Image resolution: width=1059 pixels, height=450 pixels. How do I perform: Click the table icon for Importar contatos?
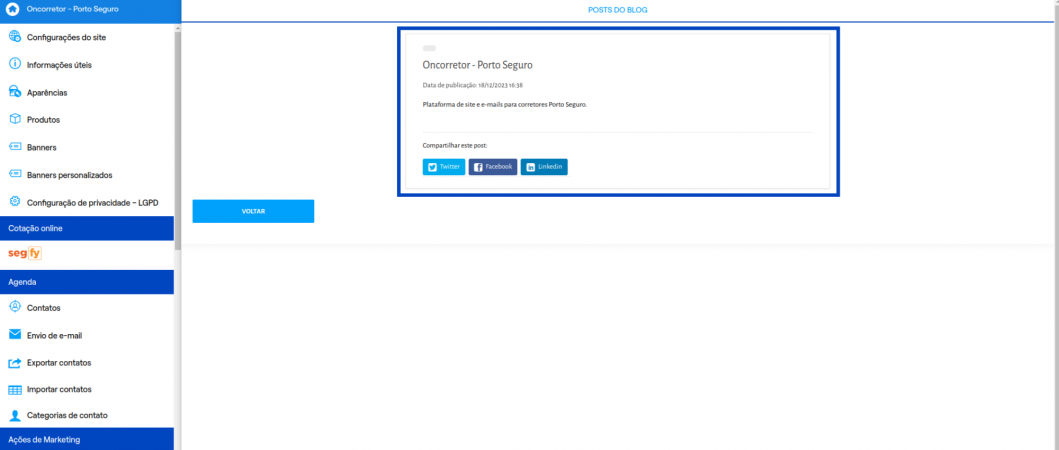coord(15,390)
